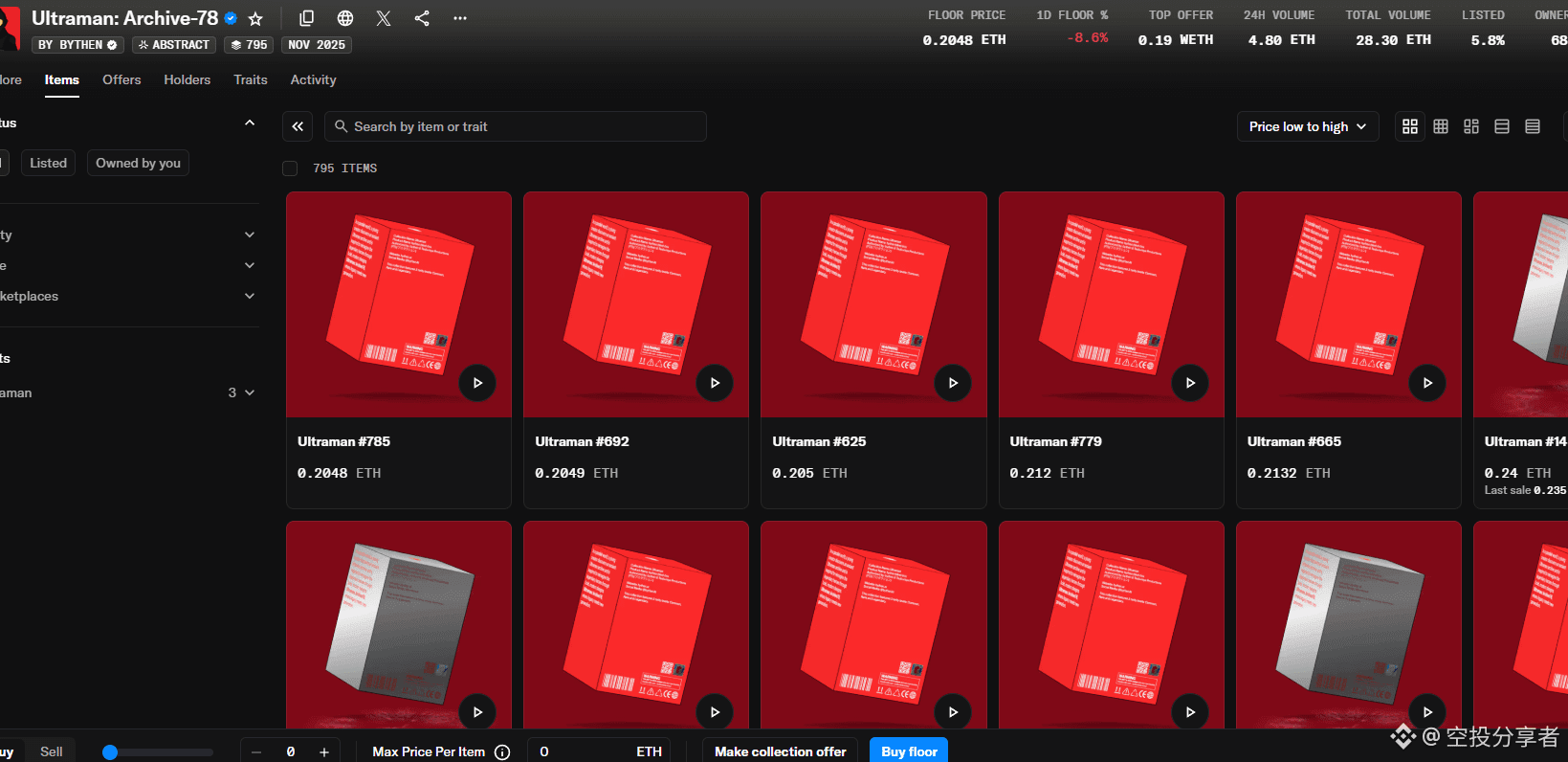
Task: Click the sweep quantity slider handle
Action: pos(110,752)
